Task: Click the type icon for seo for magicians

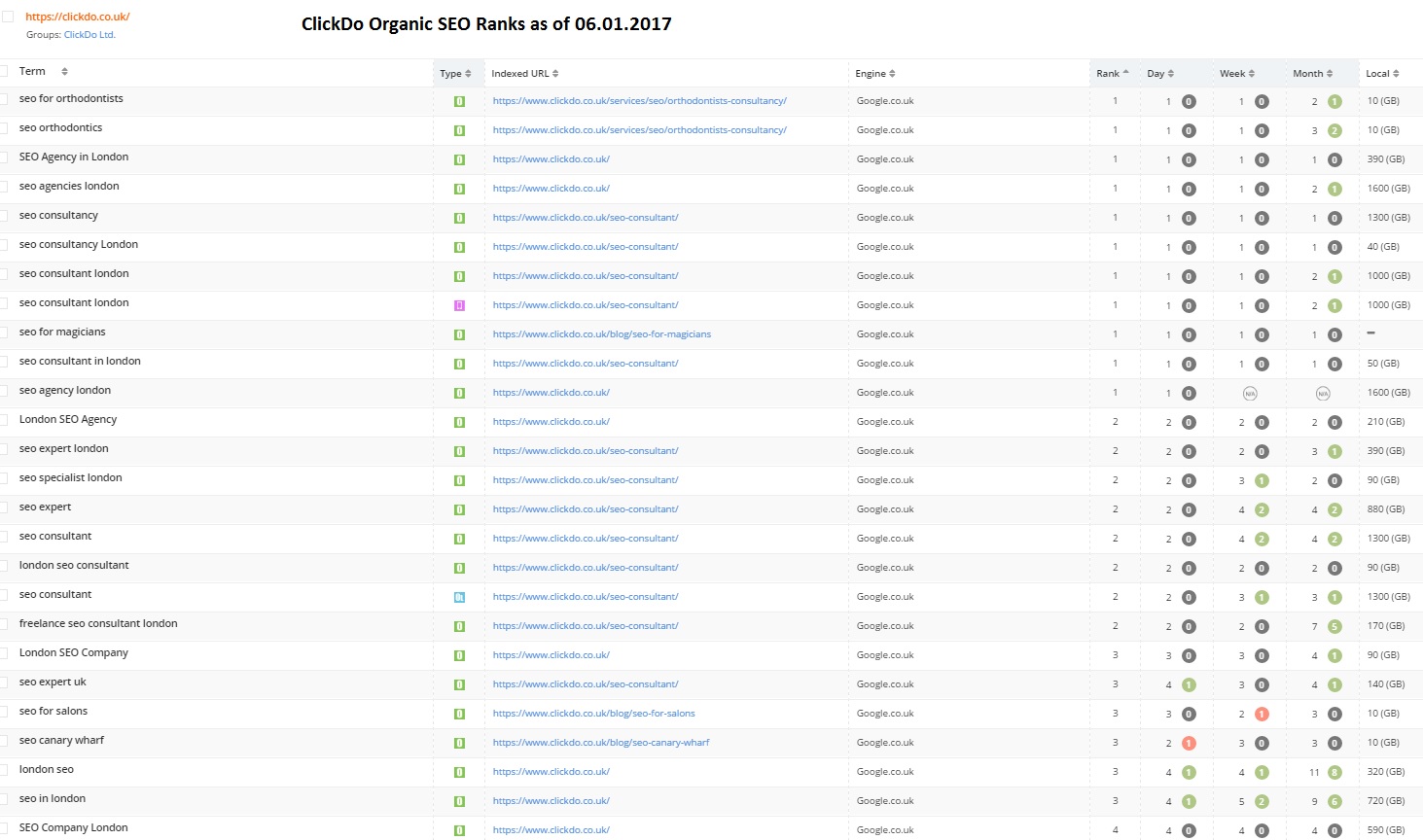Action: pos(459,334)
